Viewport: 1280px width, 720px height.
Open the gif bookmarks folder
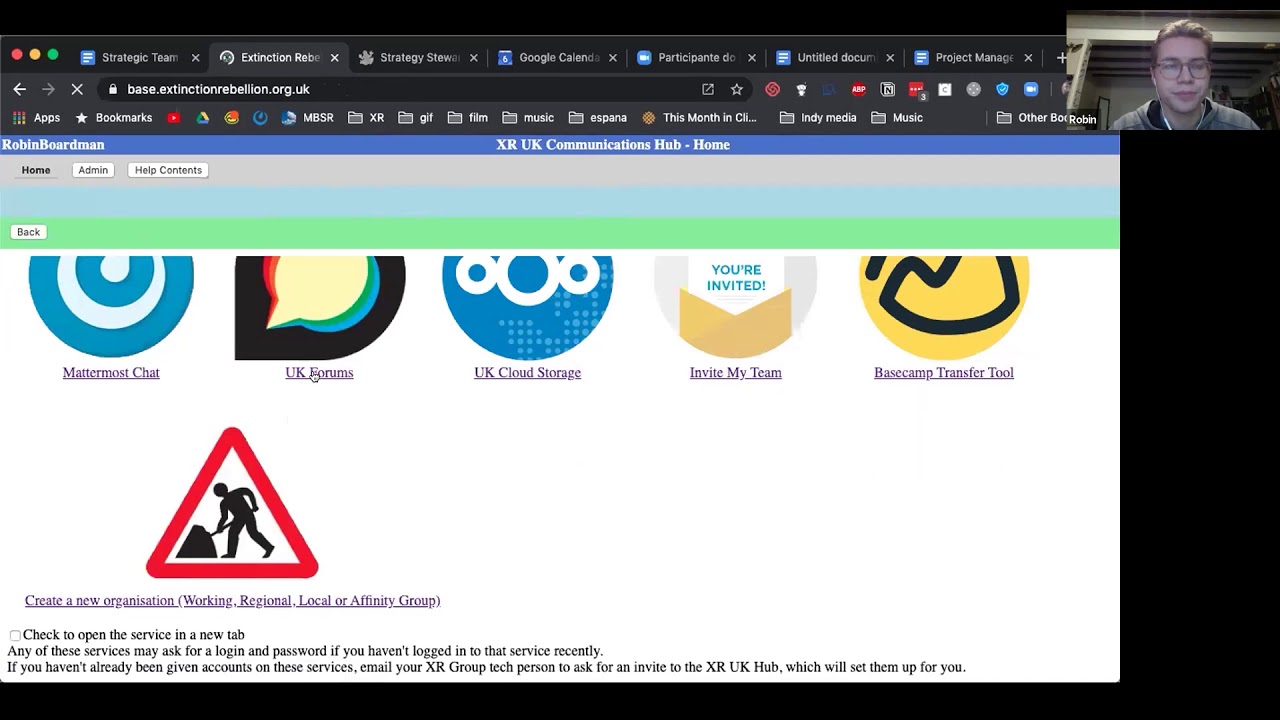(416, 117)
